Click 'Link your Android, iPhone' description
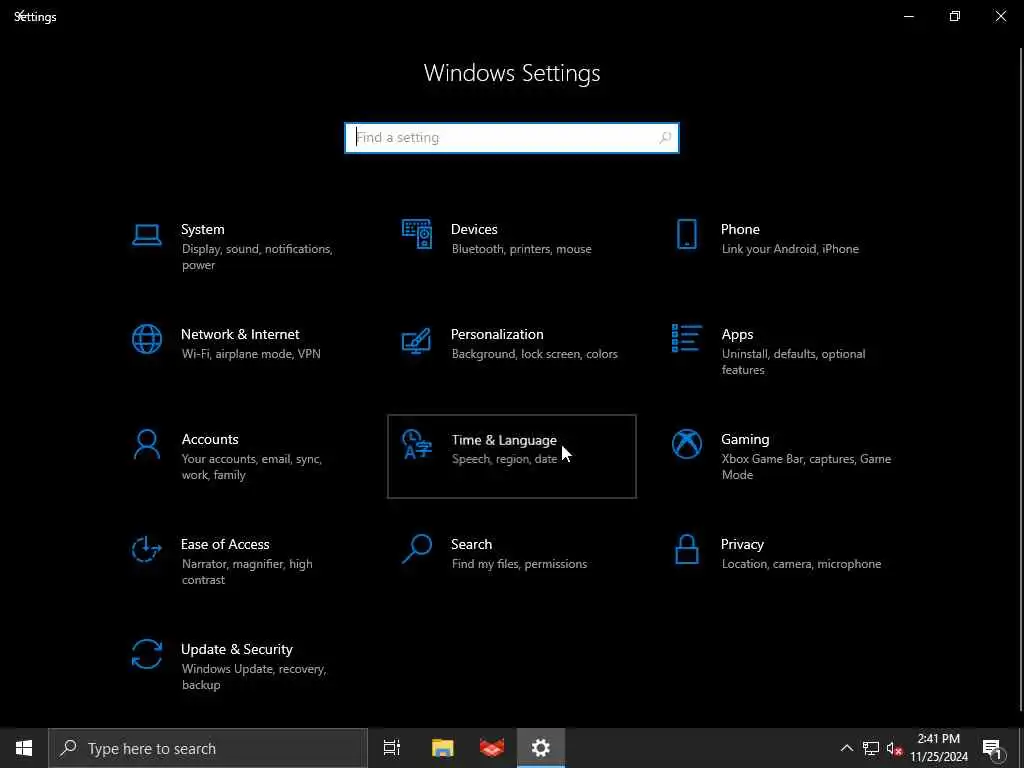Image resolution: width=1024 pixels, height=768 pixels. 790,249
